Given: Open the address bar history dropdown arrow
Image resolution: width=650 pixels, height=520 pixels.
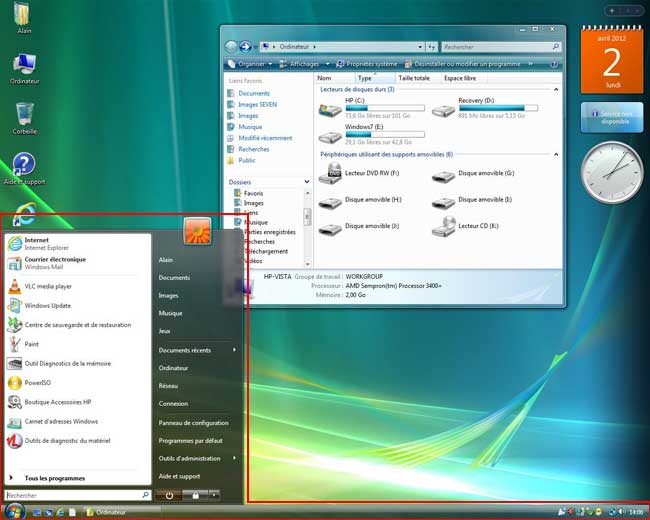Looking at the screenshot, I should (420, 47).
